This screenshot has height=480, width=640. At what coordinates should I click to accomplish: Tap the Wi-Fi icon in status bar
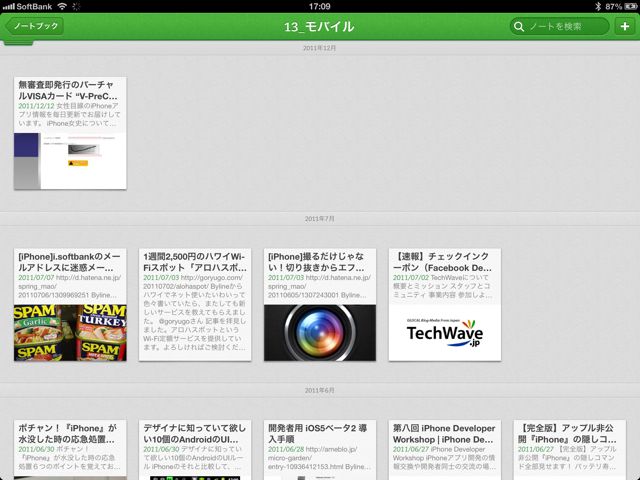(62, 6)
